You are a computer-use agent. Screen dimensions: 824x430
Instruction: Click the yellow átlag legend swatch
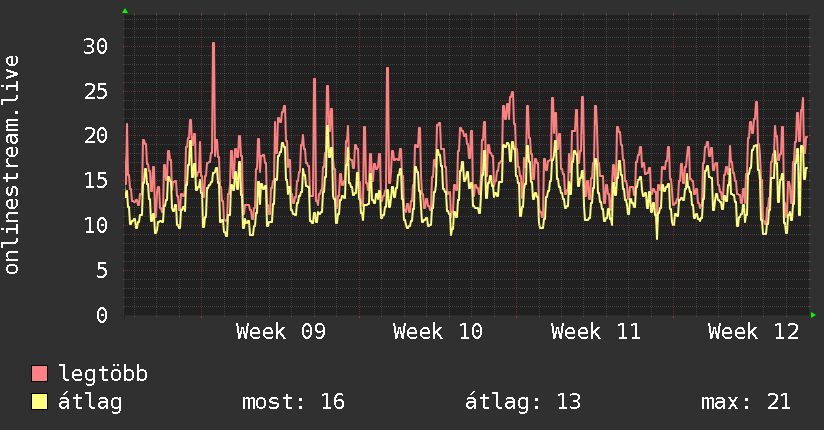click(39, 402)
